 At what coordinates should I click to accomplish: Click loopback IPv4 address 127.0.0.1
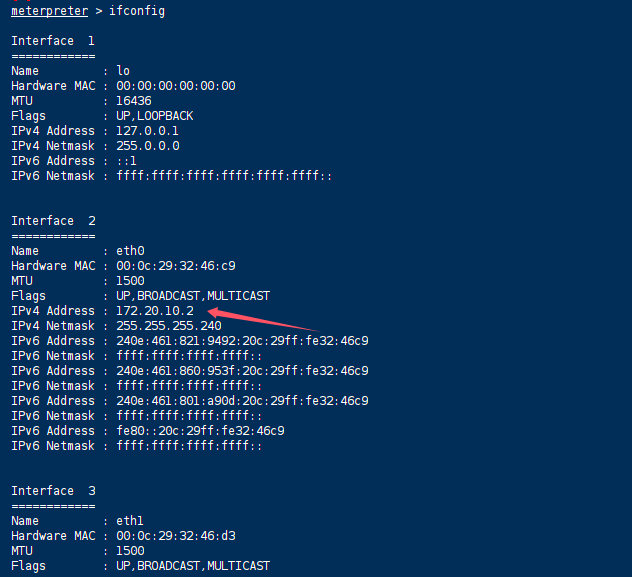(x=147, y=131)
